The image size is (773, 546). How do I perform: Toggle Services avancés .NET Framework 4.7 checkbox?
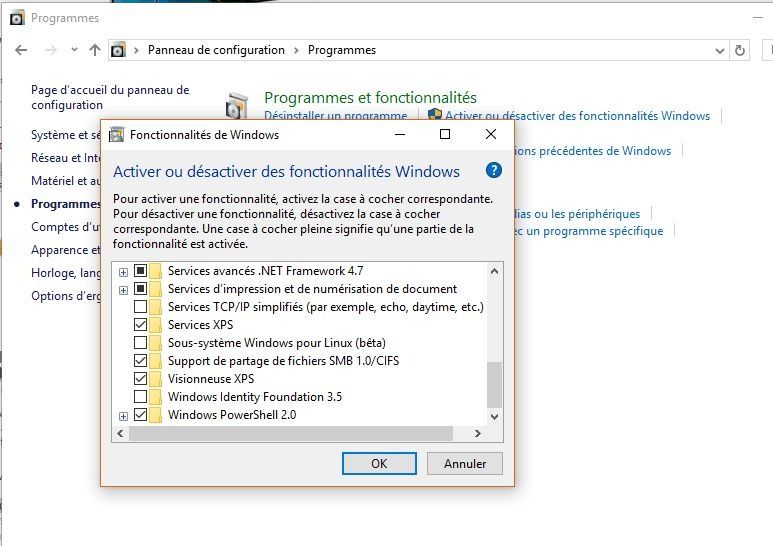tap(141, 271)
